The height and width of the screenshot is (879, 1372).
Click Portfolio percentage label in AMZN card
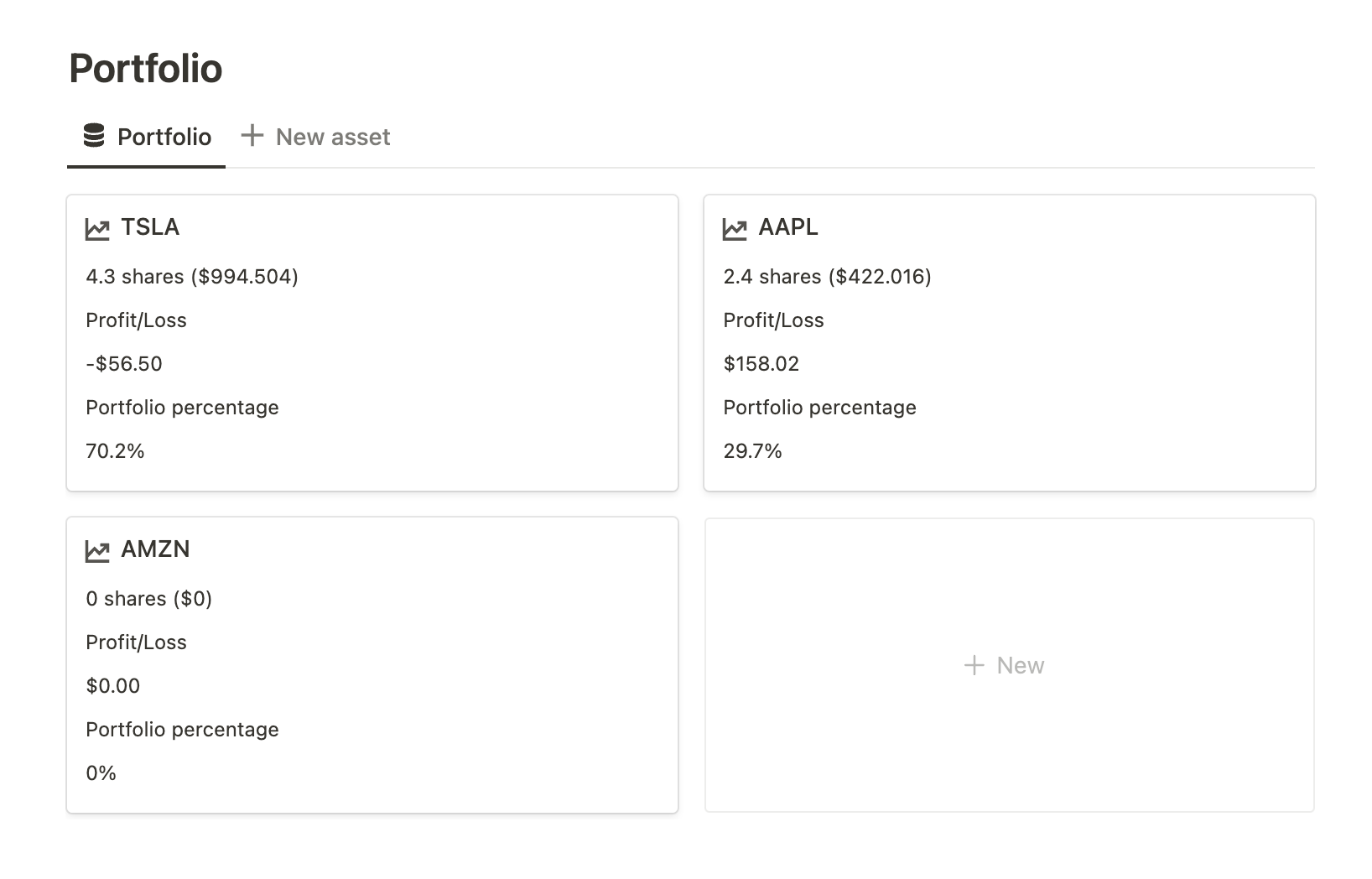(x=182, y=730)
